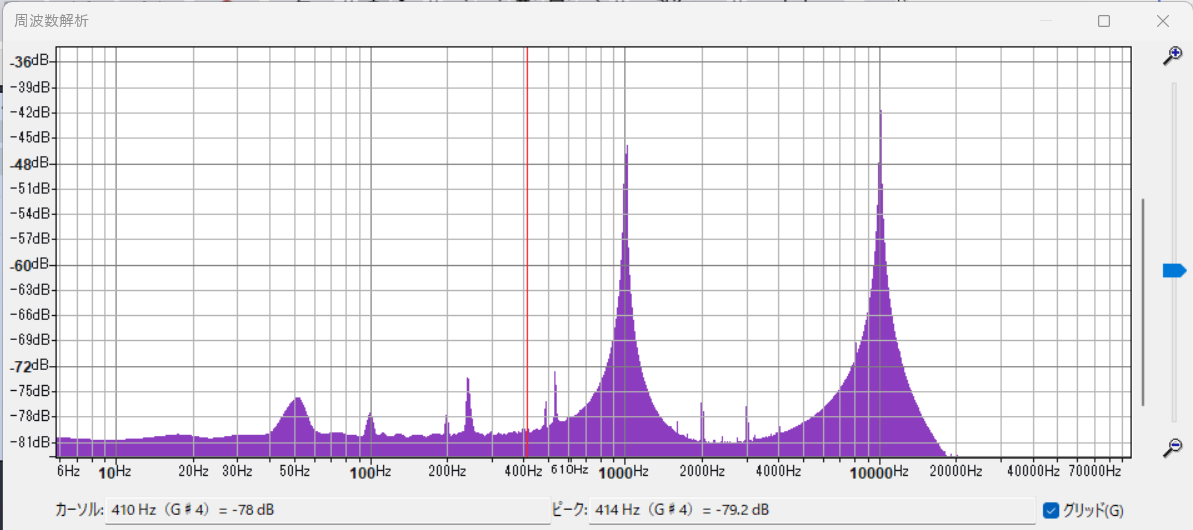Click the zoom in magnifier icon
This screenshot has width=1193, height=530.
tap(1173, 56)
